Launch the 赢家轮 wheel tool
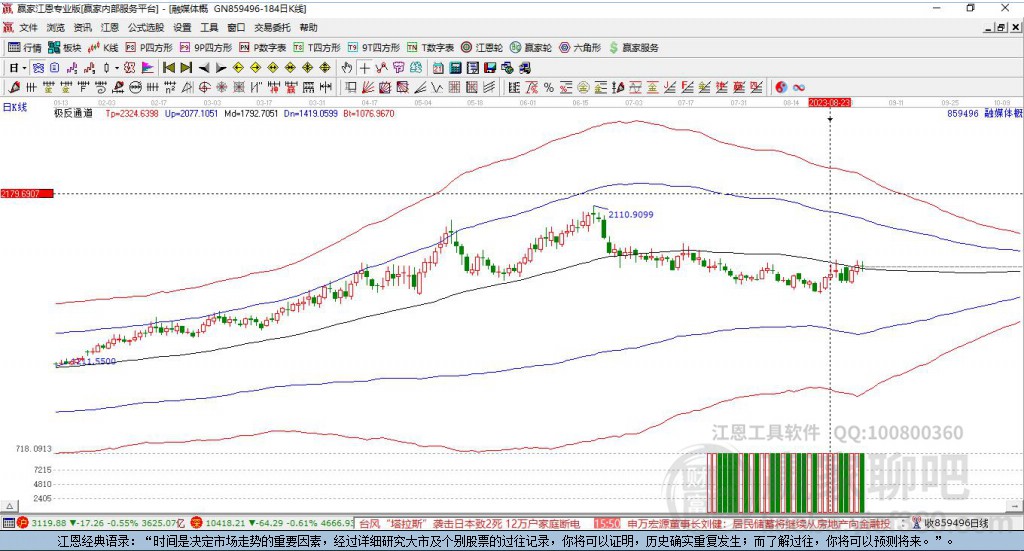Viewport: 1024px width, 551px height. 531,48
